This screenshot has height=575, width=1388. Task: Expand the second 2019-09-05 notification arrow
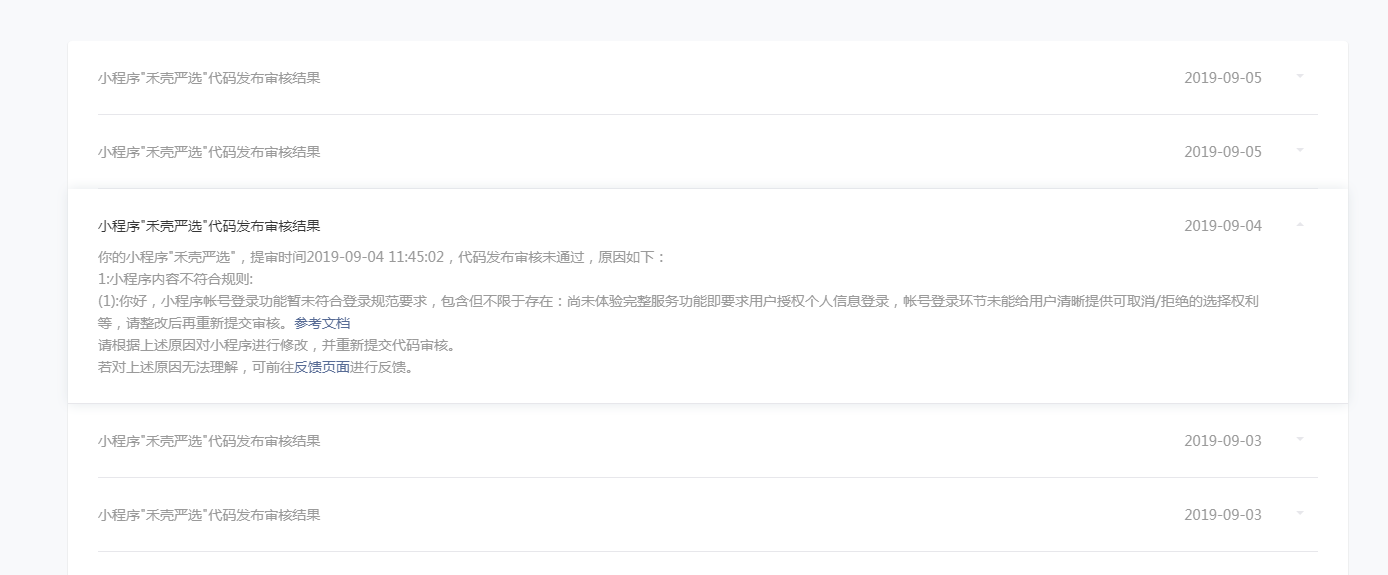(1300, 150)
